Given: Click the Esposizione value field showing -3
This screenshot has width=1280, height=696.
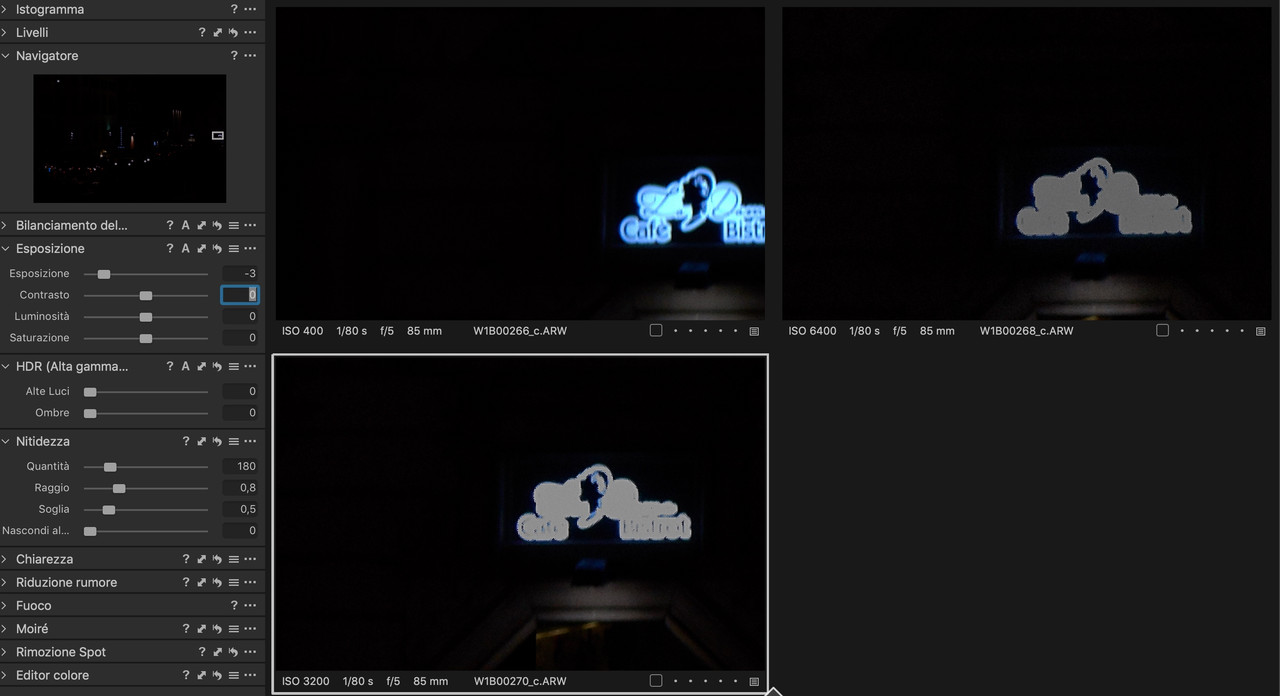Looking at the screenshot, I should point(240,273).
